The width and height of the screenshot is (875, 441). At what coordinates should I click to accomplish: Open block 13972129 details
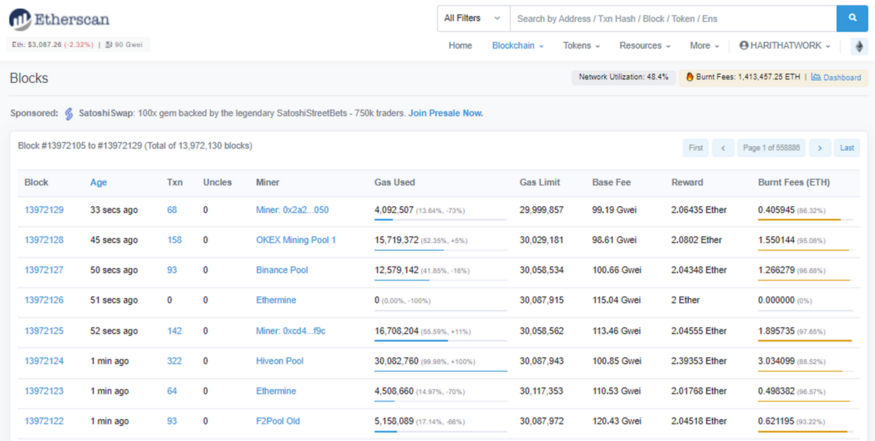[44, 210]
